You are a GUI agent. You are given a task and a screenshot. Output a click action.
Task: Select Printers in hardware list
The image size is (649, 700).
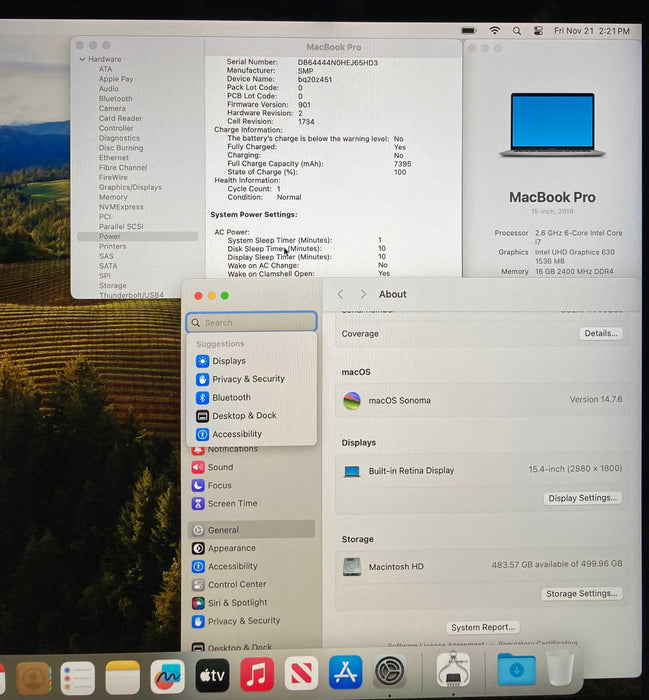(x=112, y=246)
